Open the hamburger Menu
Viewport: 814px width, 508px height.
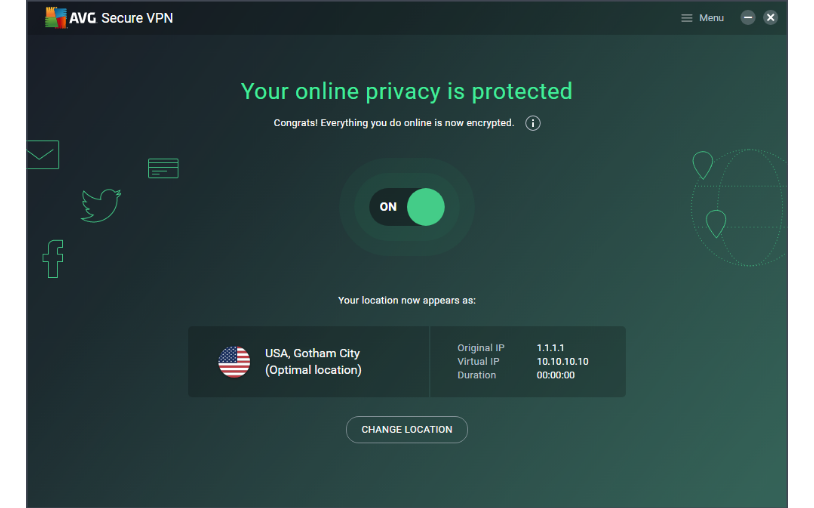click(x=702, y=18)
